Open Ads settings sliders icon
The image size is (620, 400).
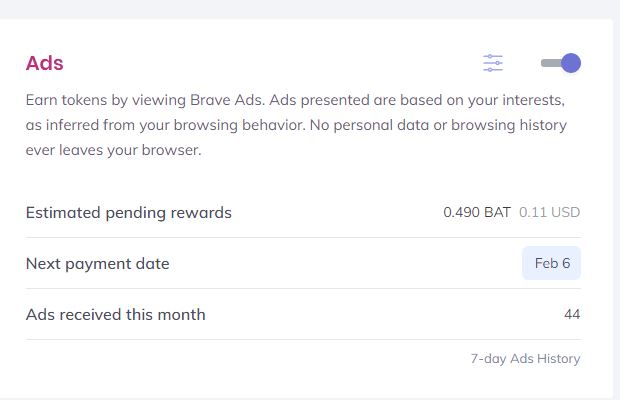pyautogui.click(x=493, y=63)
